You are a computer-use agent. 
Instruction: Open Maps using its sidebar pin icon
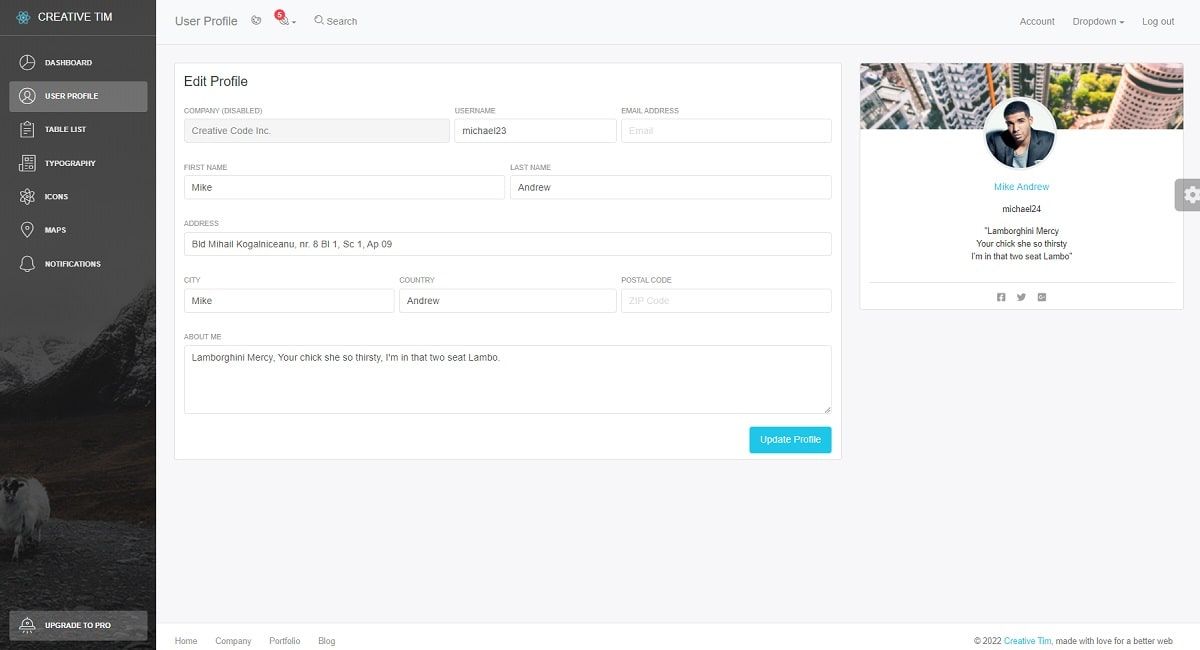(26, 230)
